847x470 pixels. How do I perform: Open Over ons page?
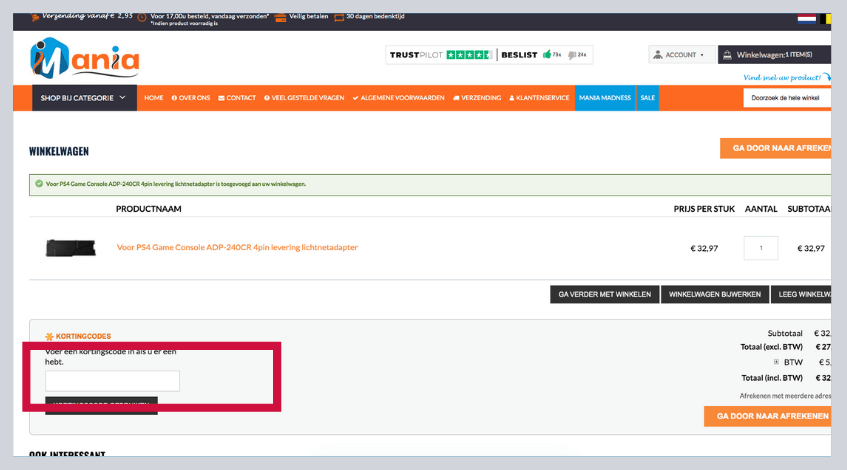pyautogui.click(x=191, y=98)
